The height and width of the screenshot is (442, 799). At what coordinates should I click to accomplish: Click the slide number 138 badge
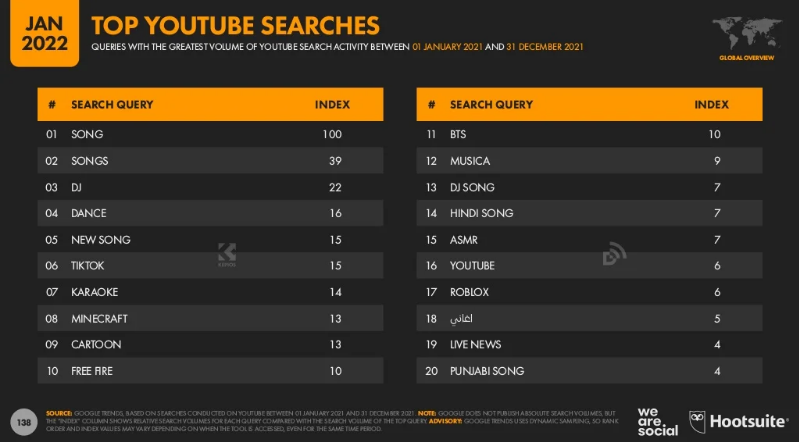[24, 422]
